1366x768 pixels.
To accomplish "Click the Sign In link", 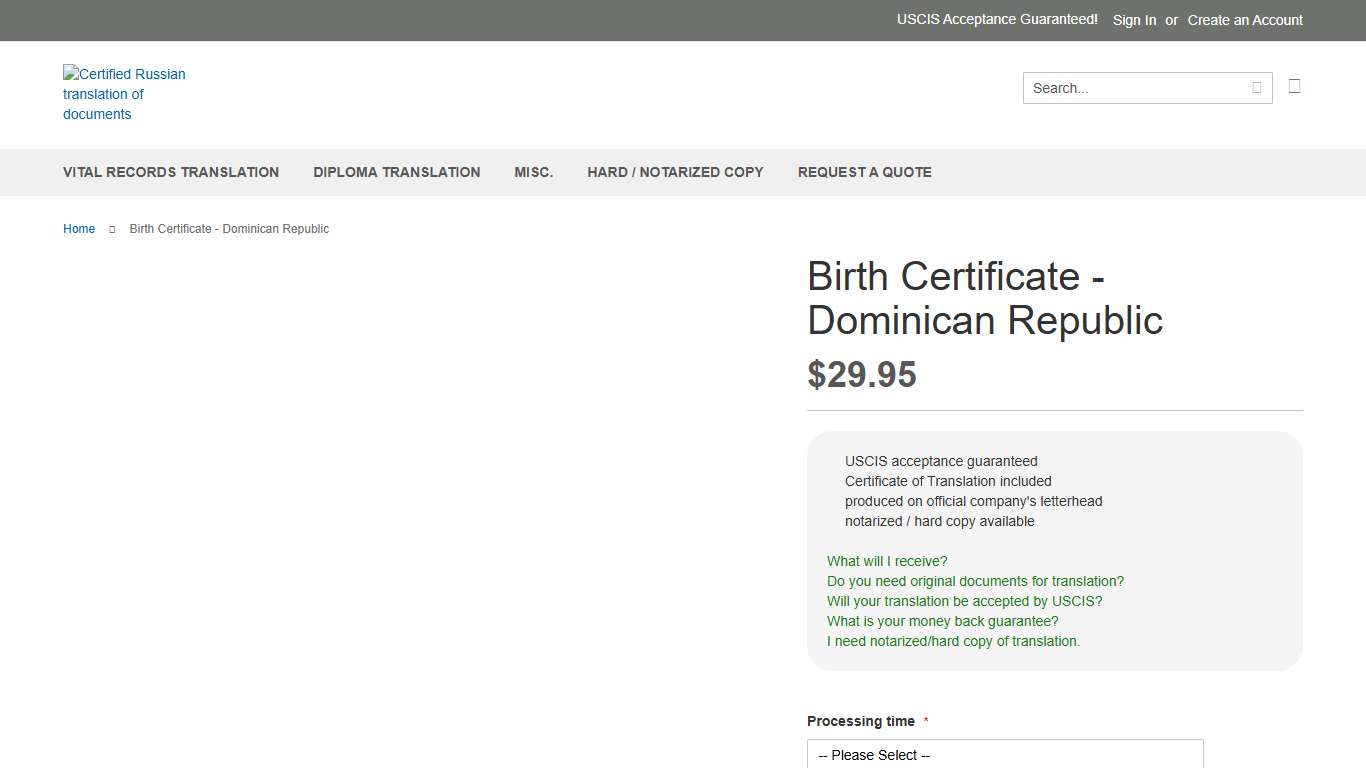I will pyautogui.click(x=1134, y=20).
